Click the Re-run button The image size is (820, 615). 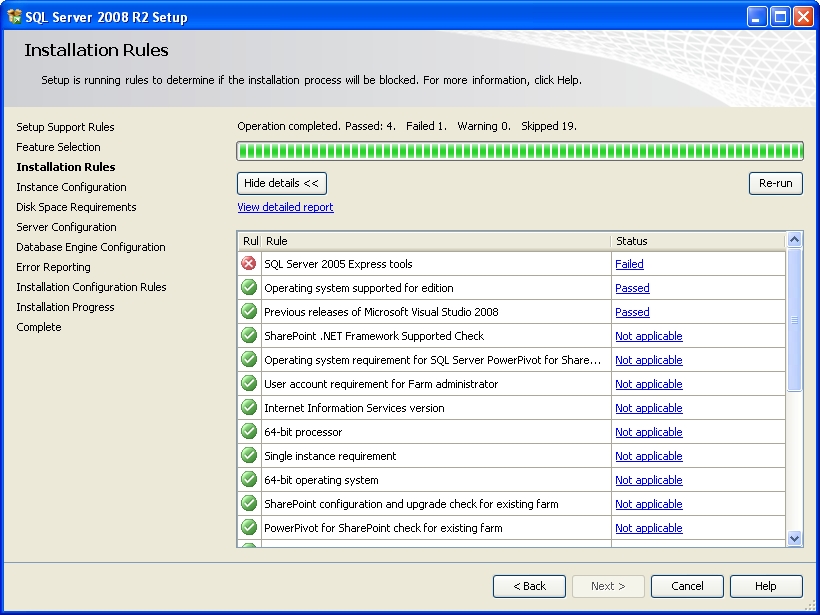tap(776, 184)
